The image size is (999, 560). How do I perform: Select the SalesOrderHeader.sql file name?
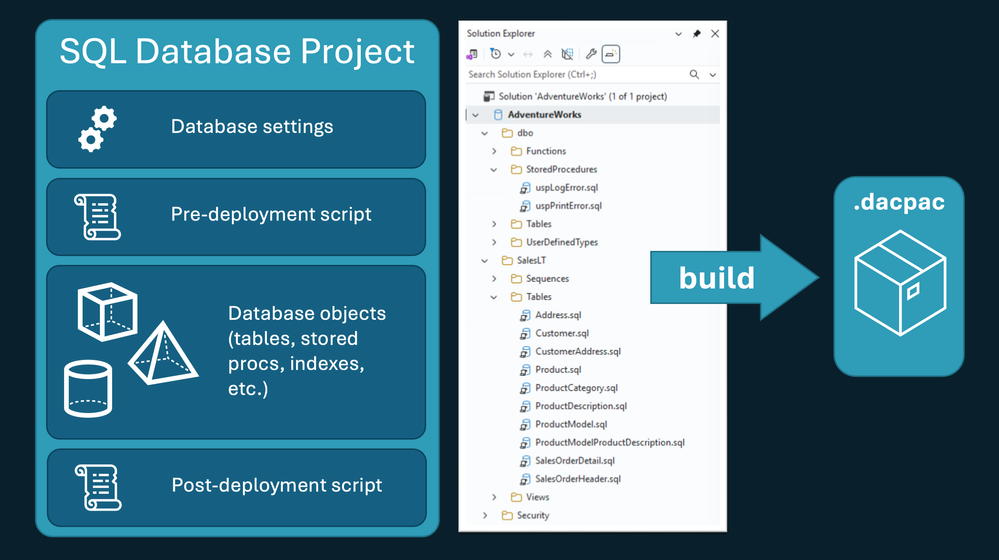(578, 479)
